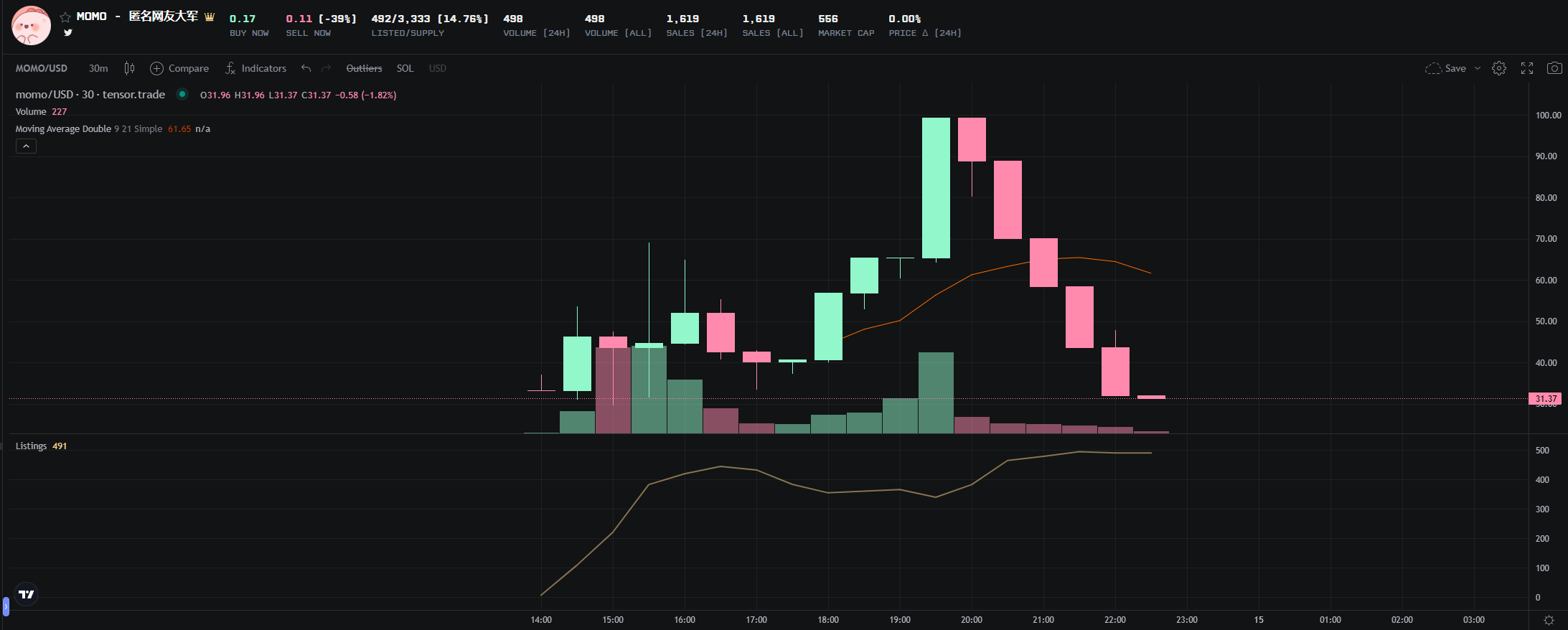Undo the last chart action
Screen dimensions: 1568x630
306,68
